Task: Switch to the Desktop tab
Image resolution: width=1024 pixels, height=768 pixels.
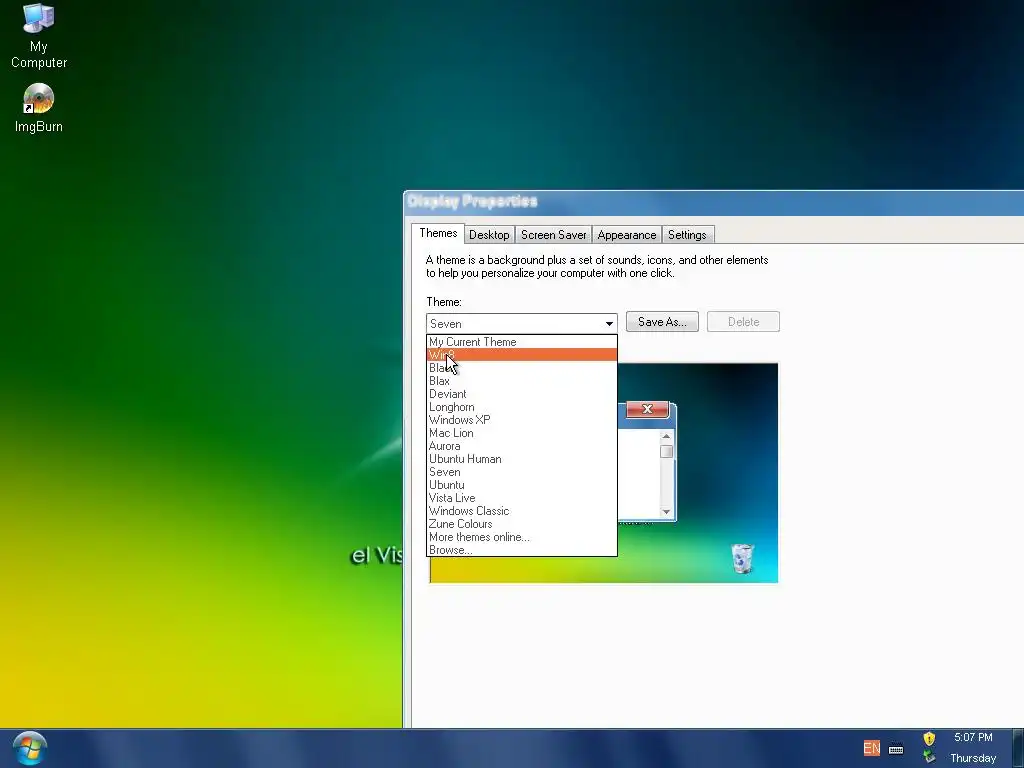Action: (489, 234)
